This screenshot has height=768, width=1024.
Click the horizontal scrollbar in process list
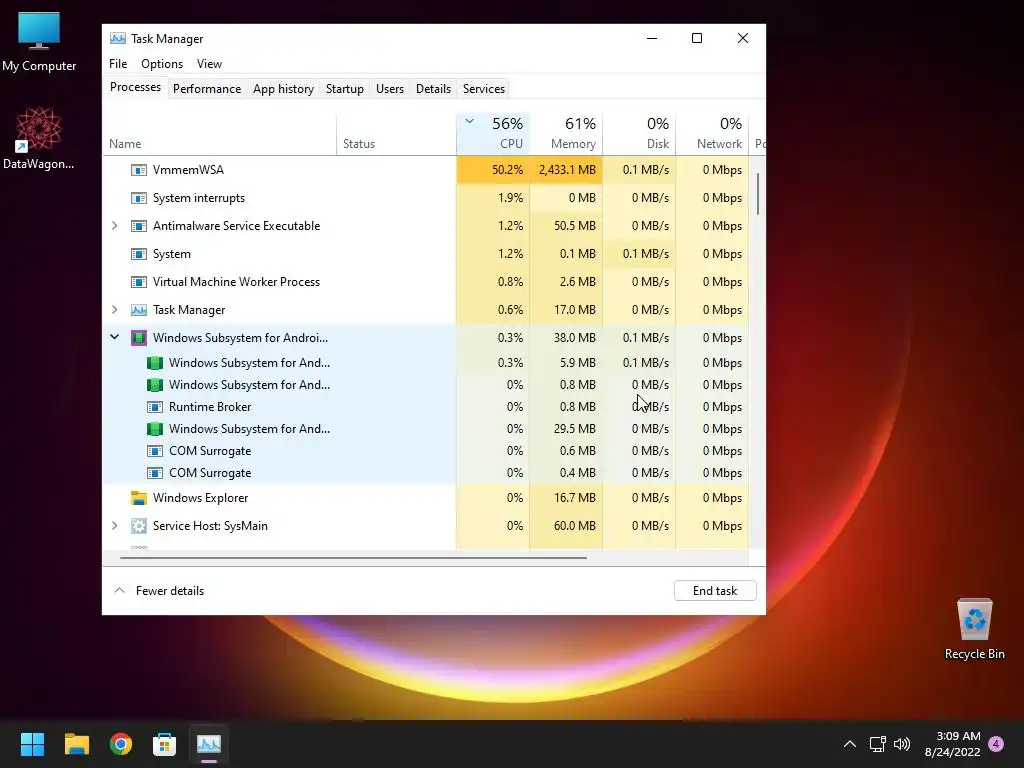click(353, 558)
